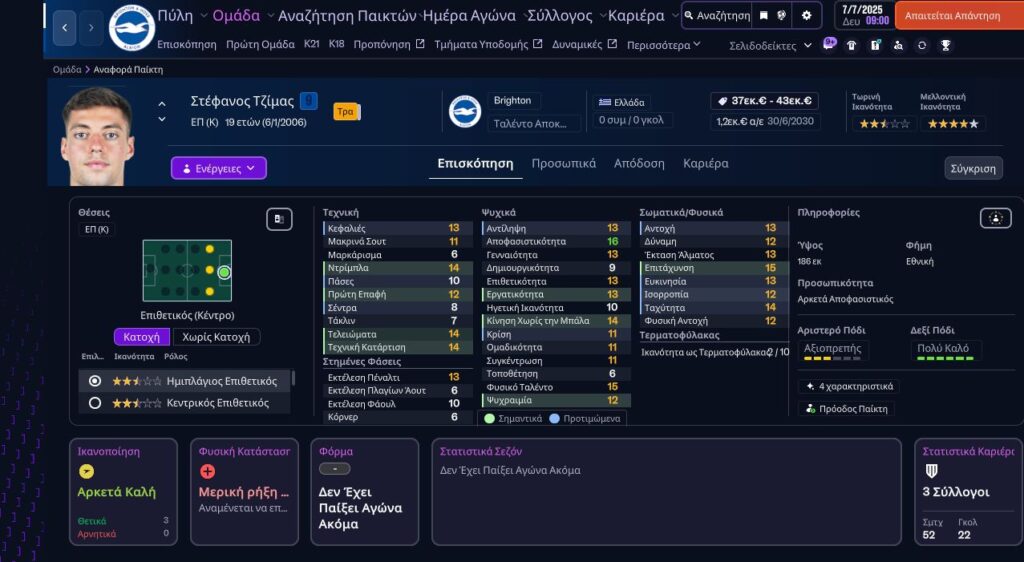
Task: Select the Ημιπλάγιος Επιθετικός role radio button
Action: 95,381
